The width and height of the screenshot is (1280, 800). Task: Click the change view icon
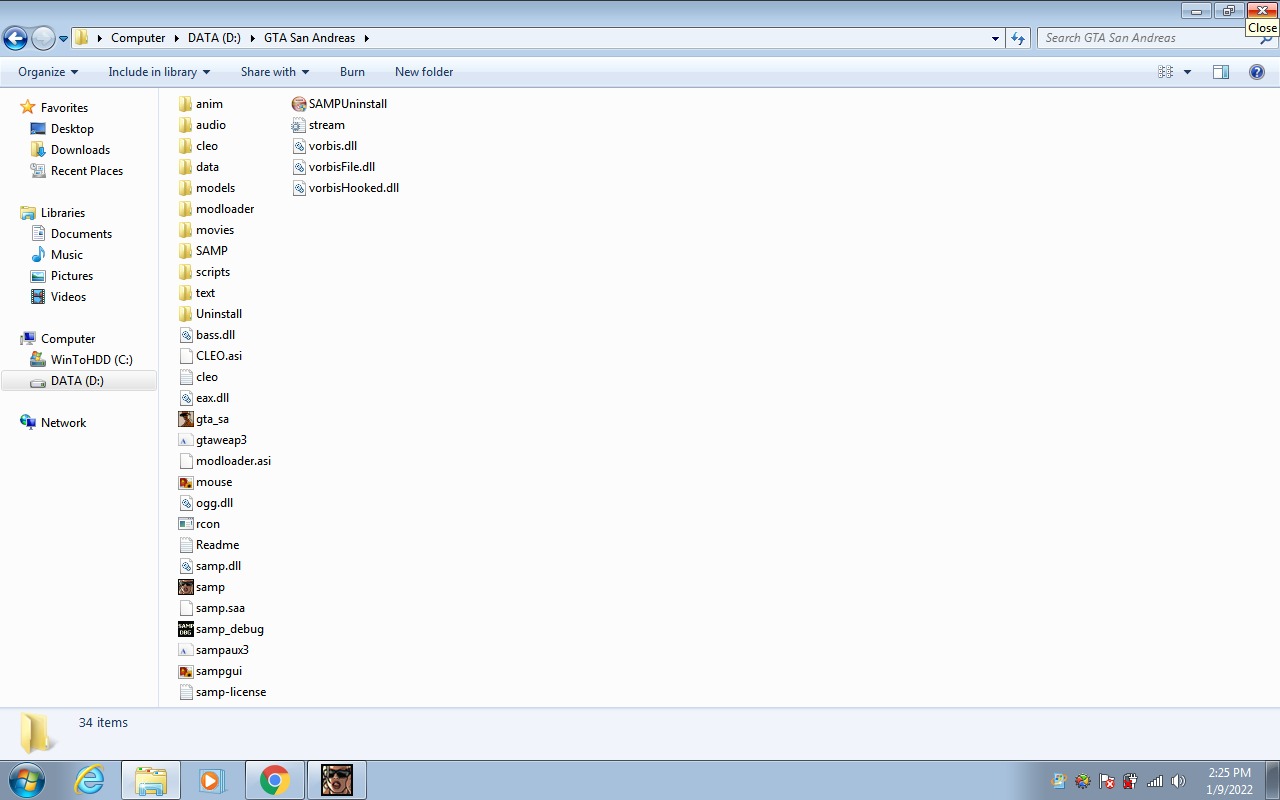(x=1165, y=72)
